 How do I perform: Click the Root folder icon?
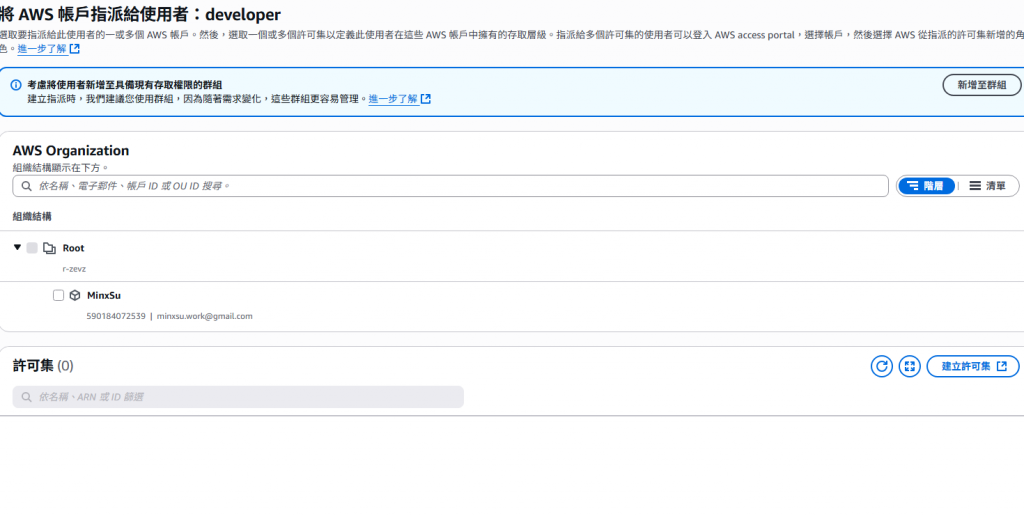50,248
